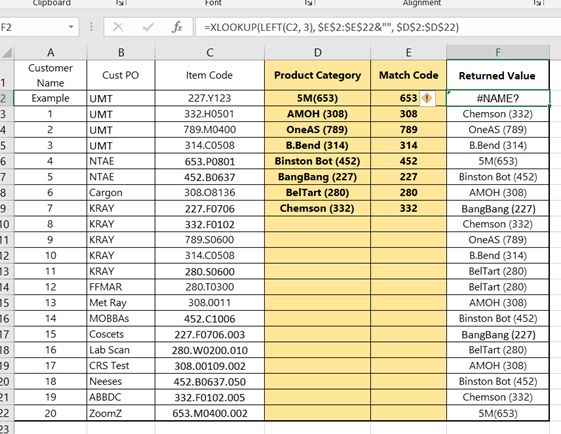Click the Product Category header cell
The width and height of the screenshot is (561, 434).
(317, 75)
